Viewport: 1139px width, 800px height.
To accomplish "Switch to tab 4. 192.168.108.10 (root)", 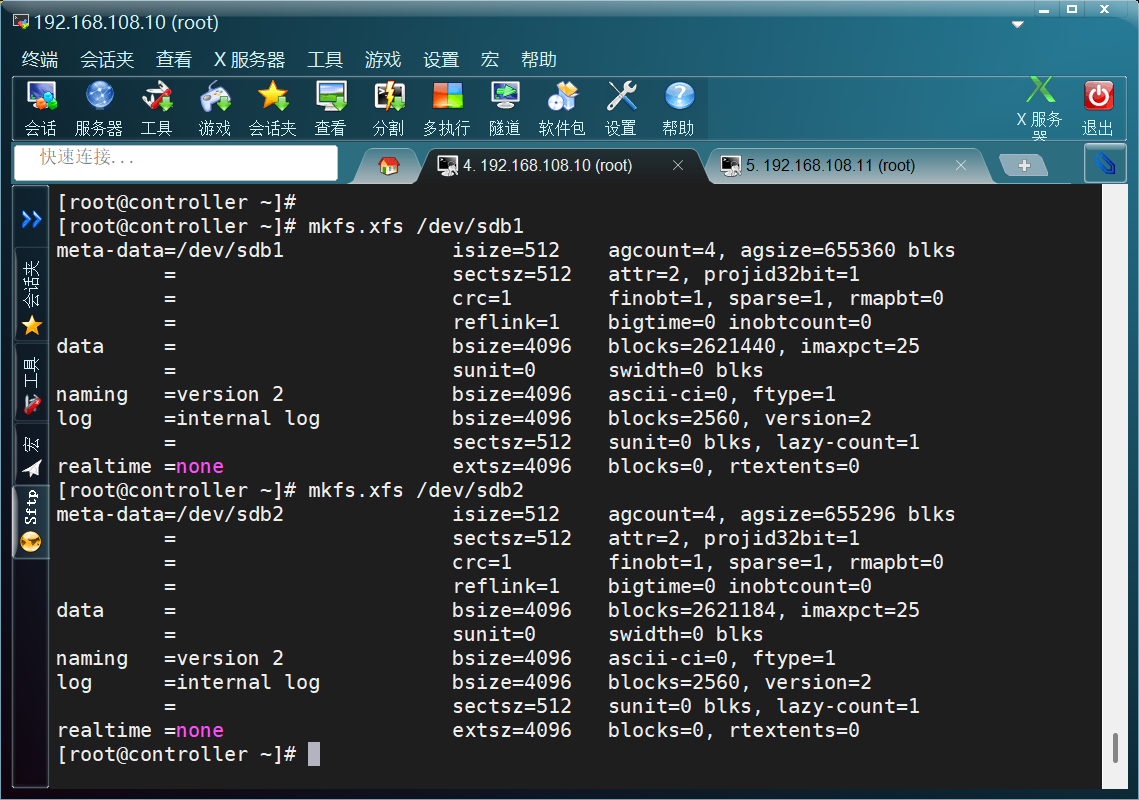I will click(x=548, y=166).
